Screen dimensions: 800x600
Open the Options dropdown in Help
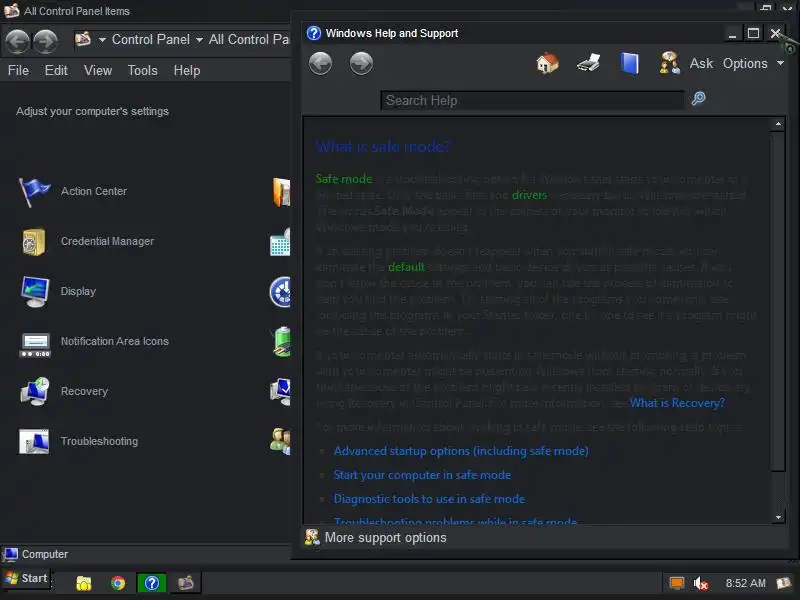tap(753, 64)
